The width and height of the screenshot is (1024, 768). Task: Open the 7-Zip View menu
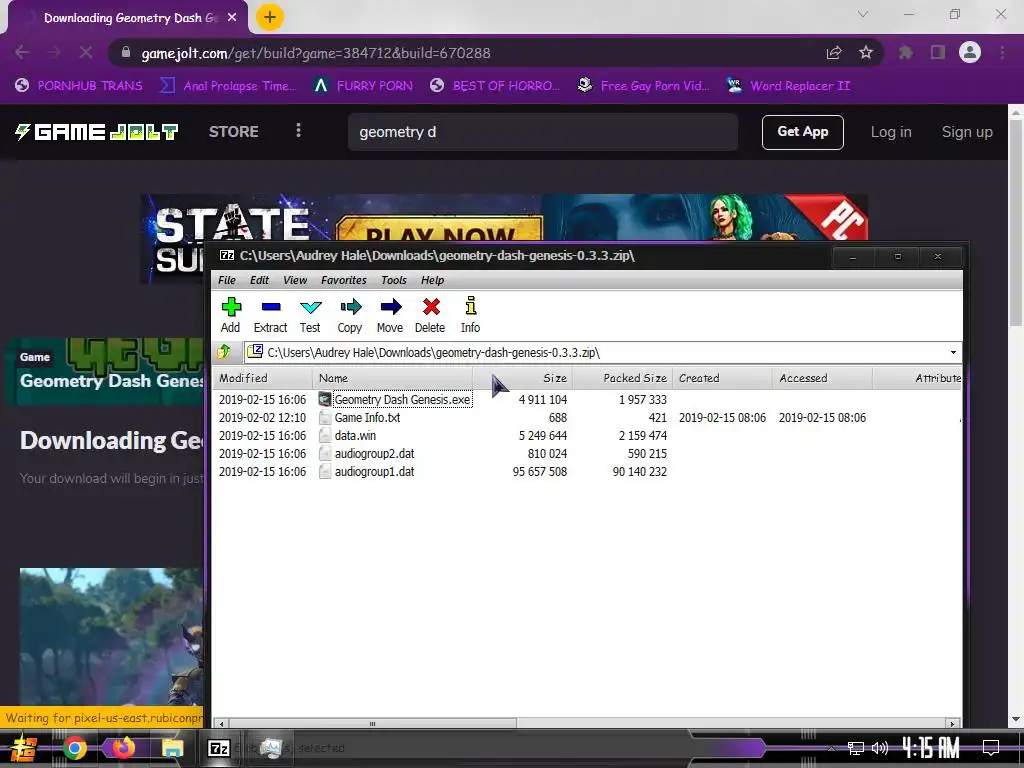[295, 280]
